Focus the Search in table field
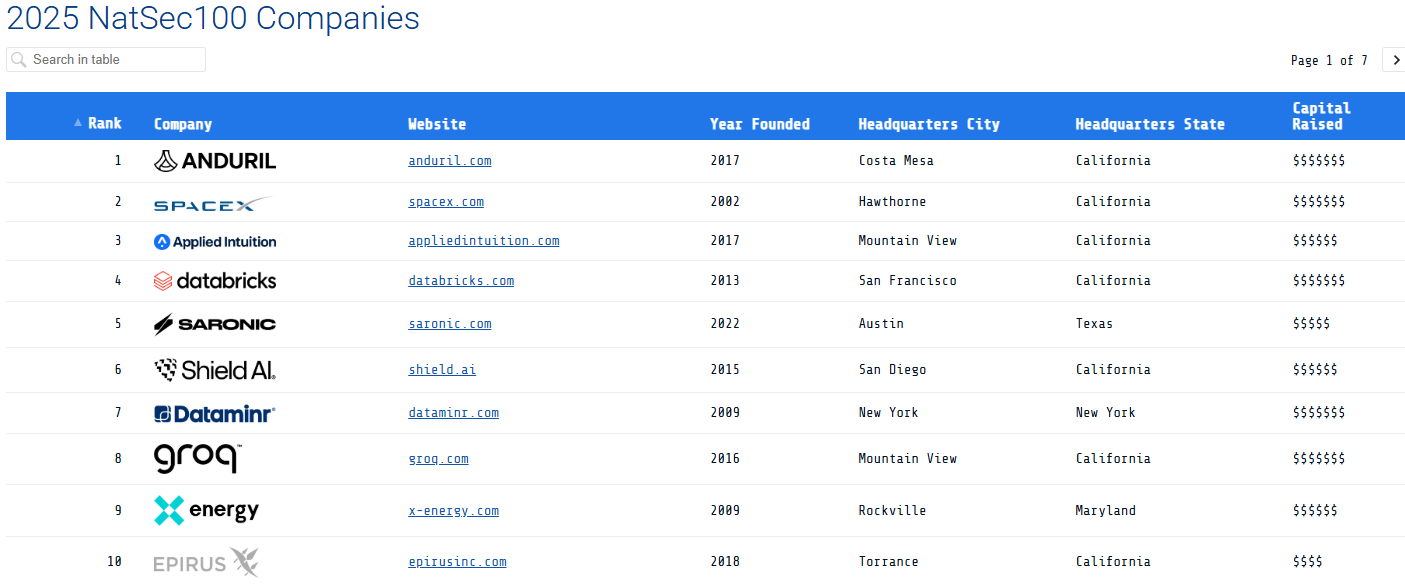Image resolution: width=1405 pixels, height=588 pixels. 106,60
